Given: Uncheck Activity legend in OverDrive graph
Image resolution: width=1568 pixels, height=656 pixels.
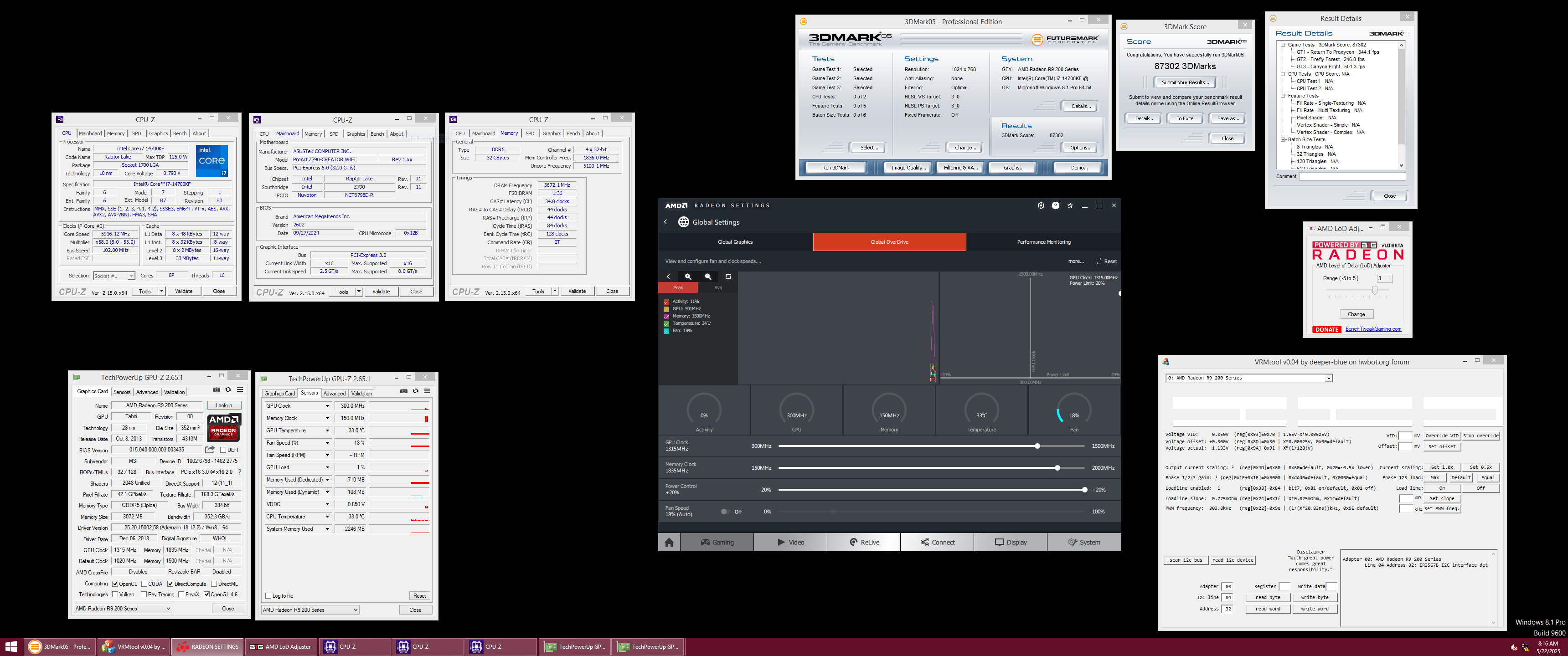Looking at the screenshot, I should pos(666,302).
